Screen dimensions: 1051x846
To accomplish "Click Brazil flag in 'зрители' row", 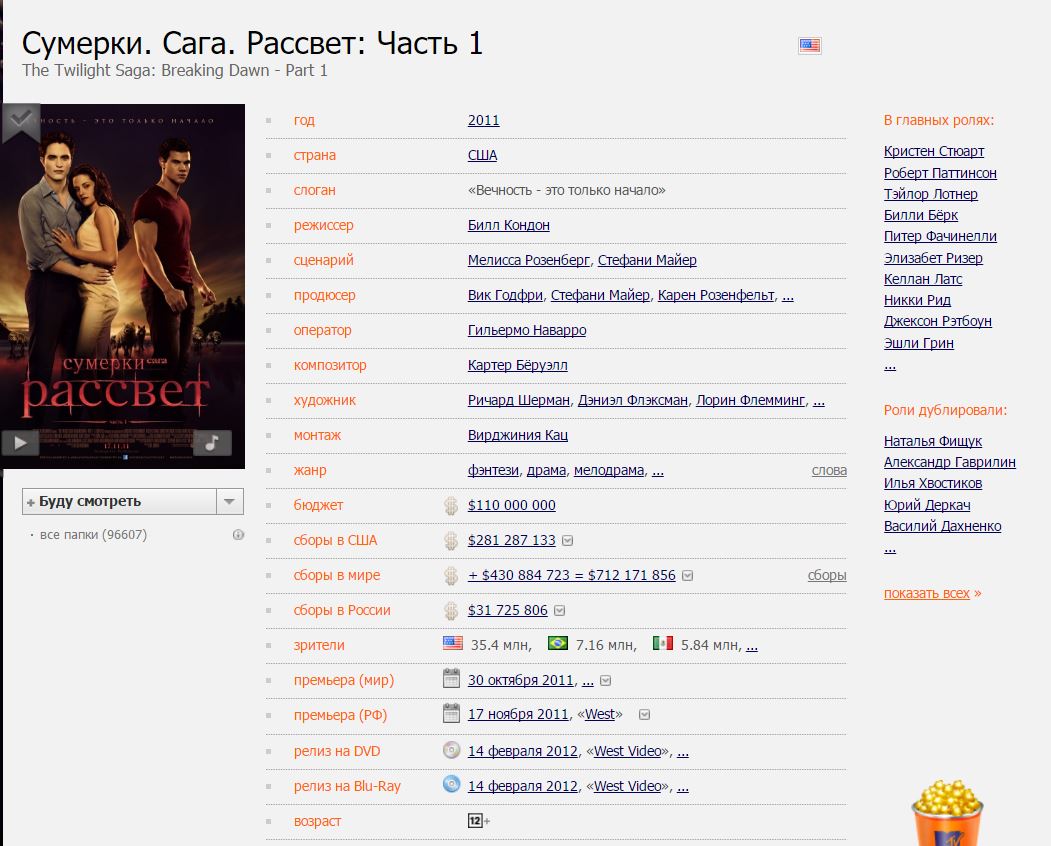I will point(558,644).
